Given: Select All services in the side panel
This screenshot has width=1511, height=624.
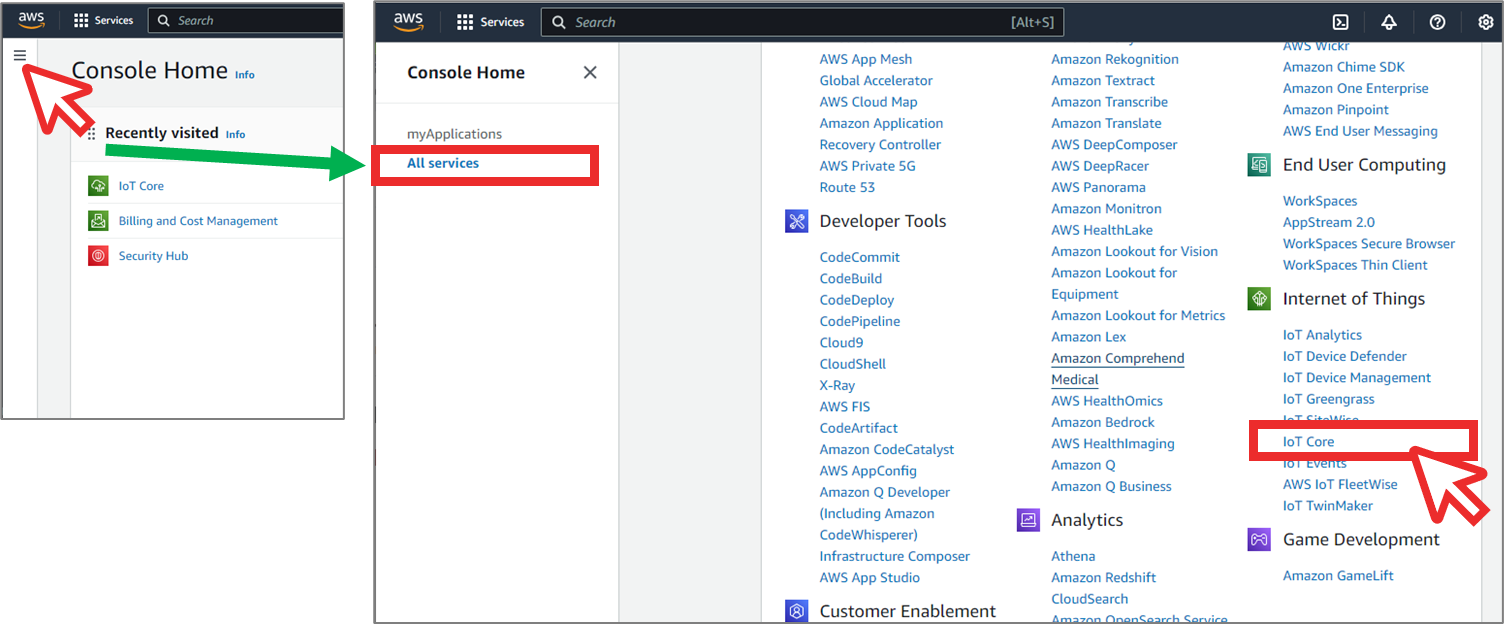Looking at the screenshot, I should point(443,163).
